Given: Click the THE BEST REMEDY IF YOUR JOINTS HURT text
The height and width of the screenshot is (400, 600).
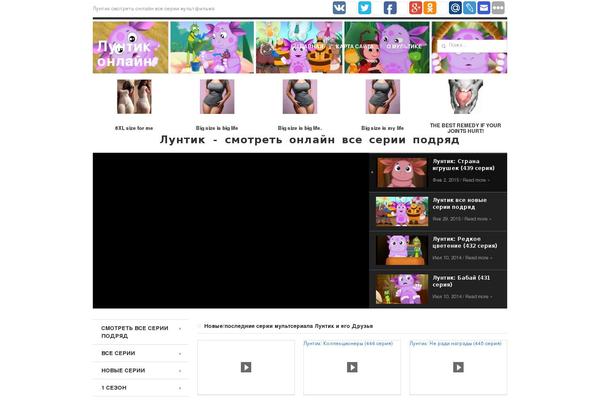Looking at the screenshot, I should (465, 128).
